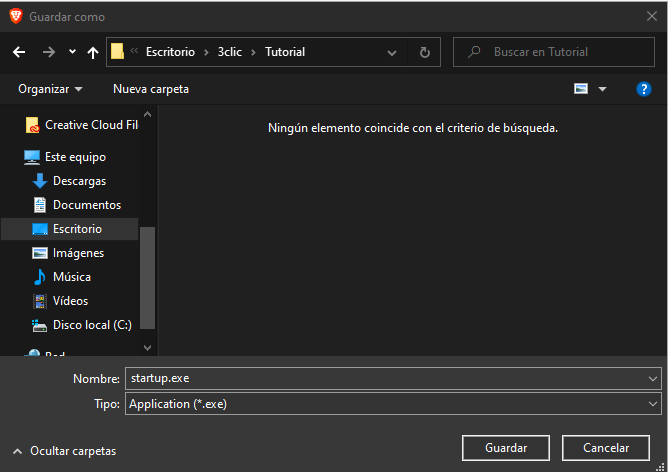
Task: Select Disco local (C:) drive
Action: click(x=91, y=325)
